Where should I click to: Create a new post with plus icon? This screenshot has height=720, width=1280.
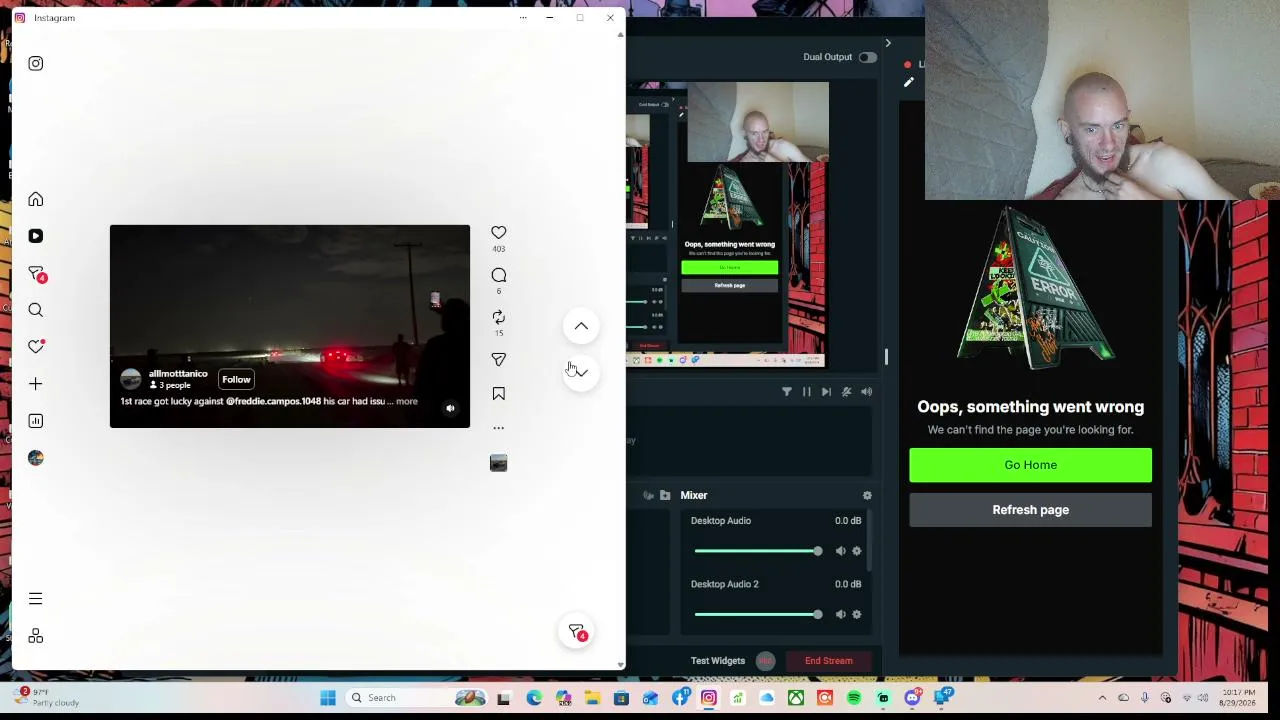(x=36, y=384)
